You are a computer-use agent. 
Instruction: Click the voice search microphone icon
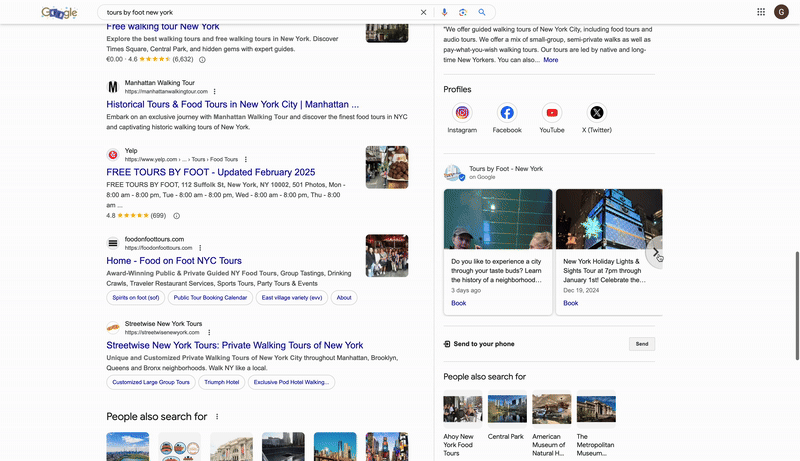(444, 12)
